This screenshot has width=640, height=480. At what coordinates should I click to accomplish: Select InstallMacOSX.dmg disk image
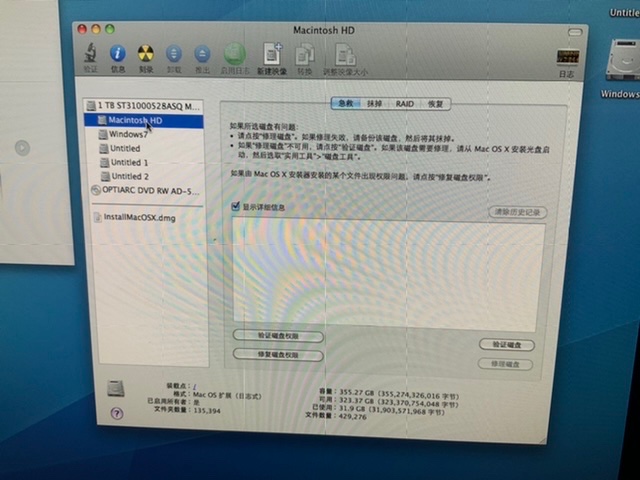pyautogui.click(x=135, y=218)
